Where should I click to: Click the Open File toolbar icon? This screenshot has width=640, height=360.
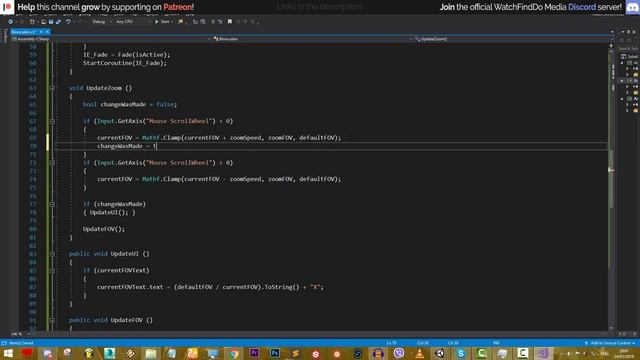[x=43, y=22]
